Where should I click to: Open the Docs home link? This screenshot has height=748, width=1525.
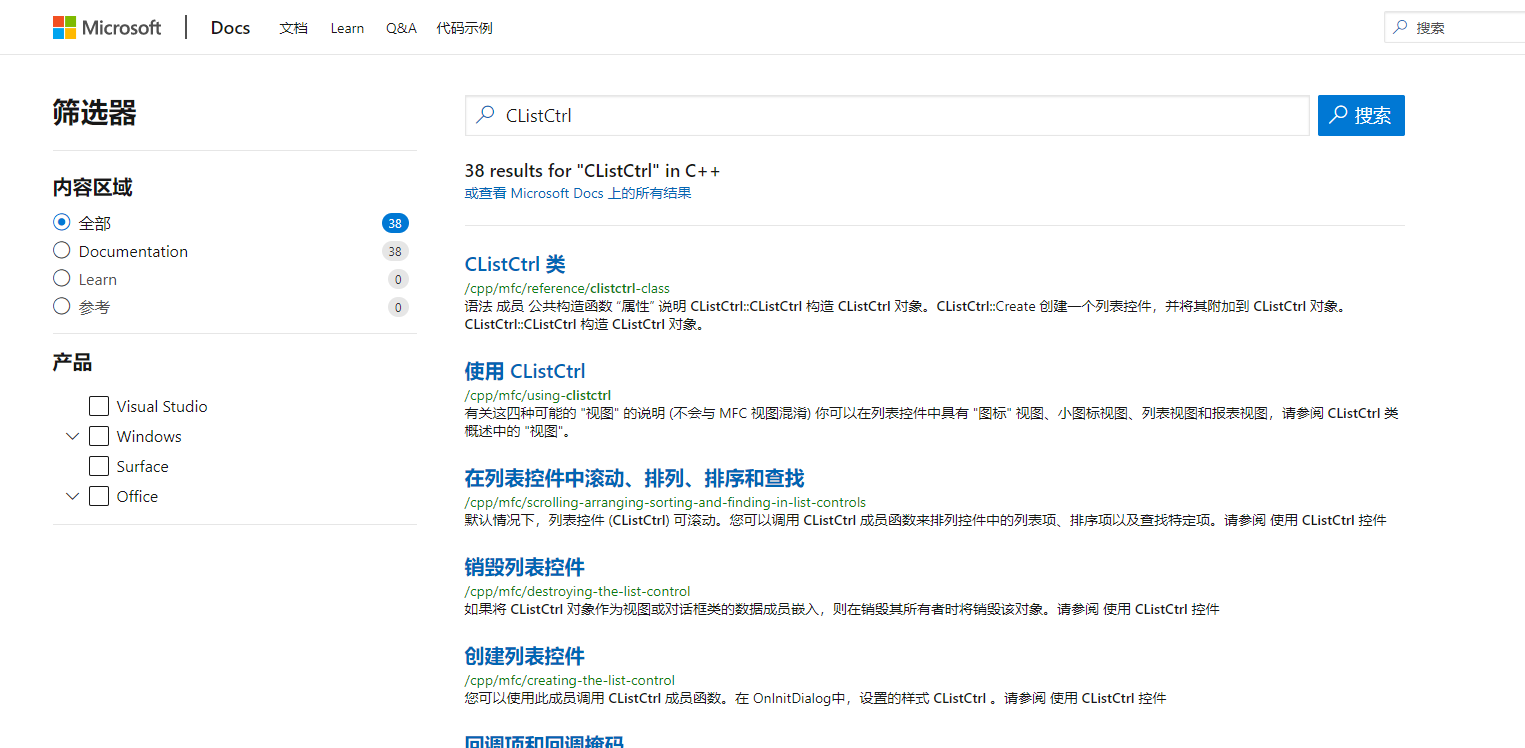click(230, 27)
